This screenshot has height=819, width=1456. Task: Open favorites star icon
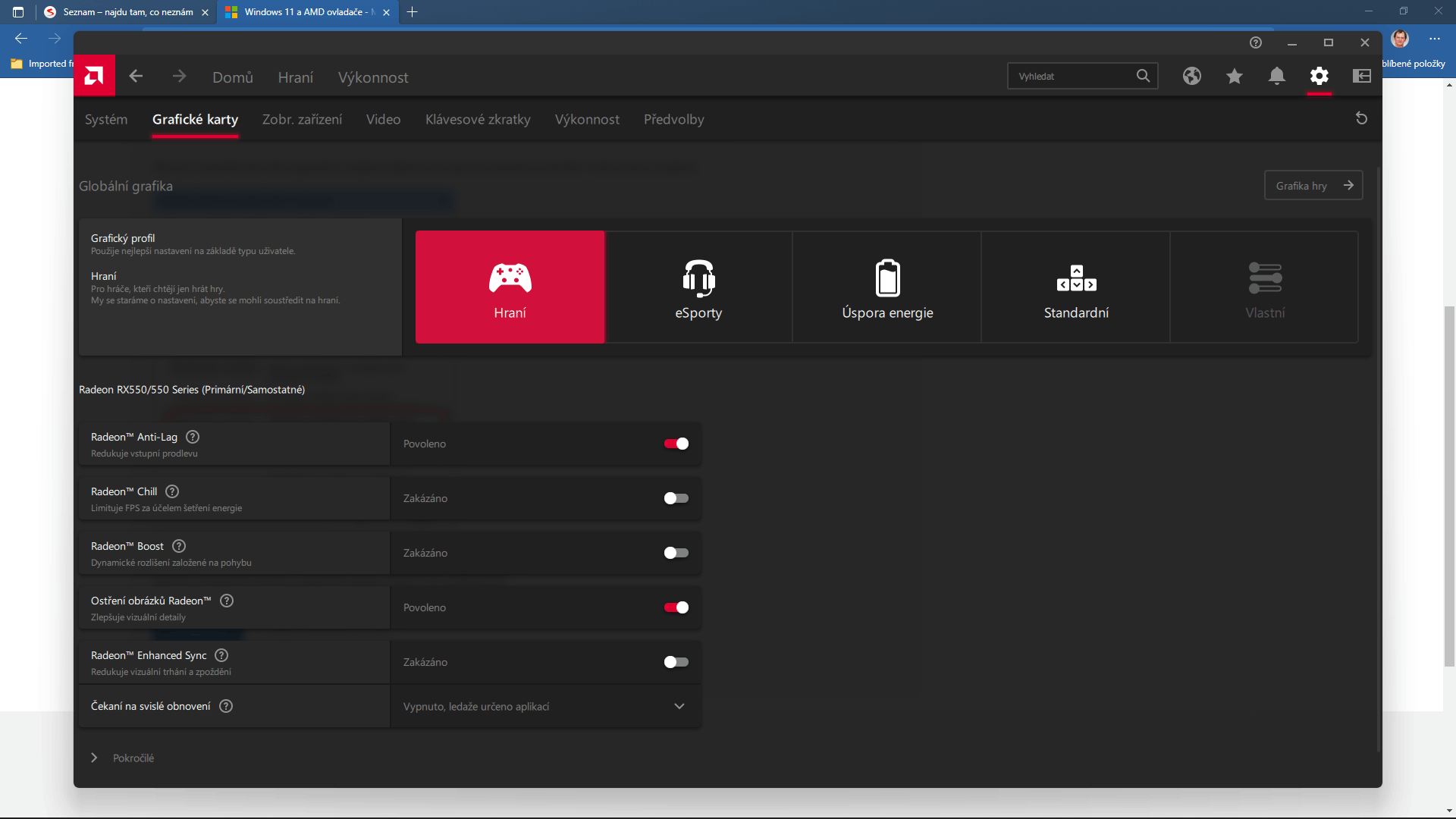1234,76
